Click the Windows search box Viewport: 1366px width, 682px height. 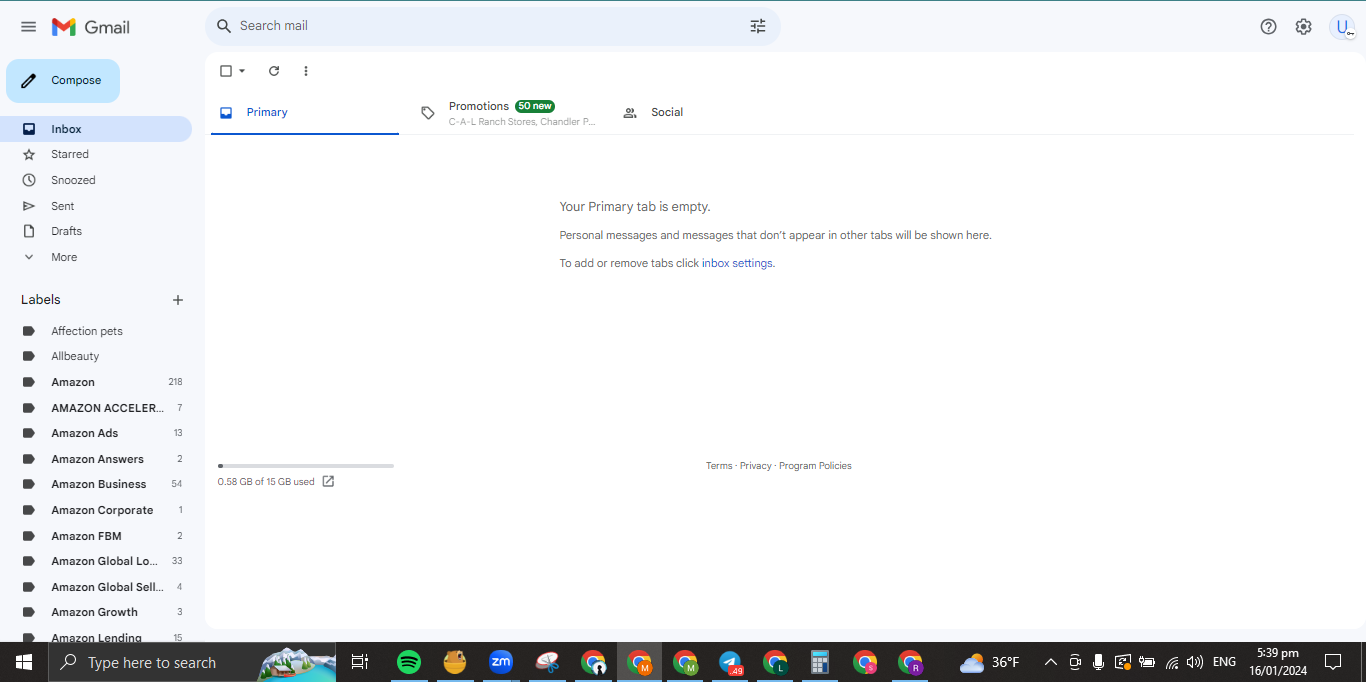tap(190, 662)
